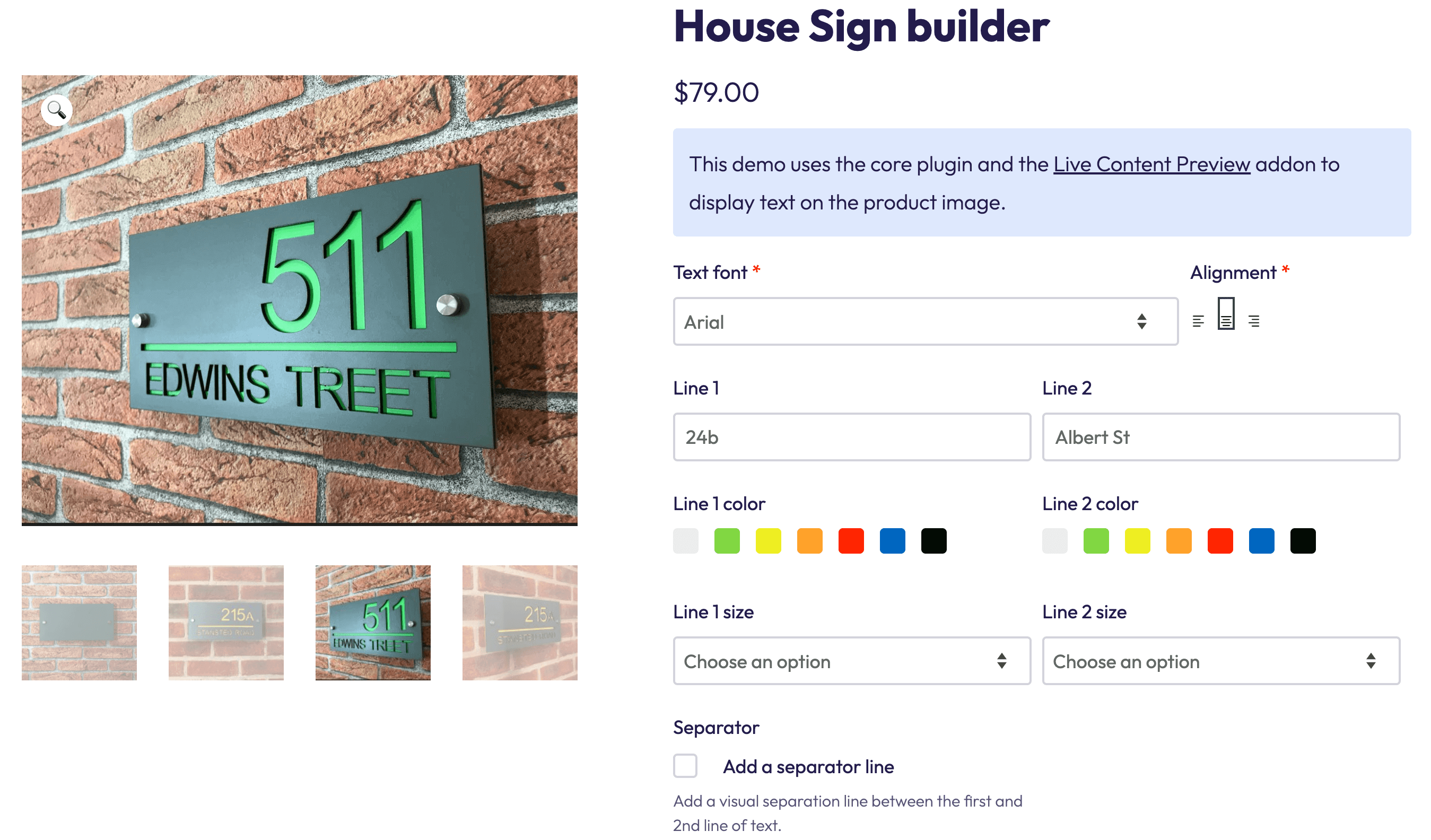
Task: Select red color for Line 1
Action: 851,540
